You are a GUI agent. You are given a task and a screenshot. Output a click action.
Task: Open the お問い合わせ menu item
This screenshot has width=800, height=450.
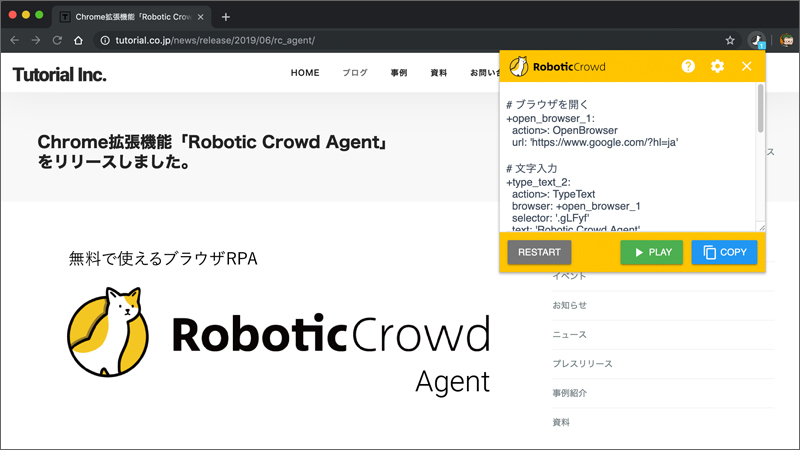point(485,73)
